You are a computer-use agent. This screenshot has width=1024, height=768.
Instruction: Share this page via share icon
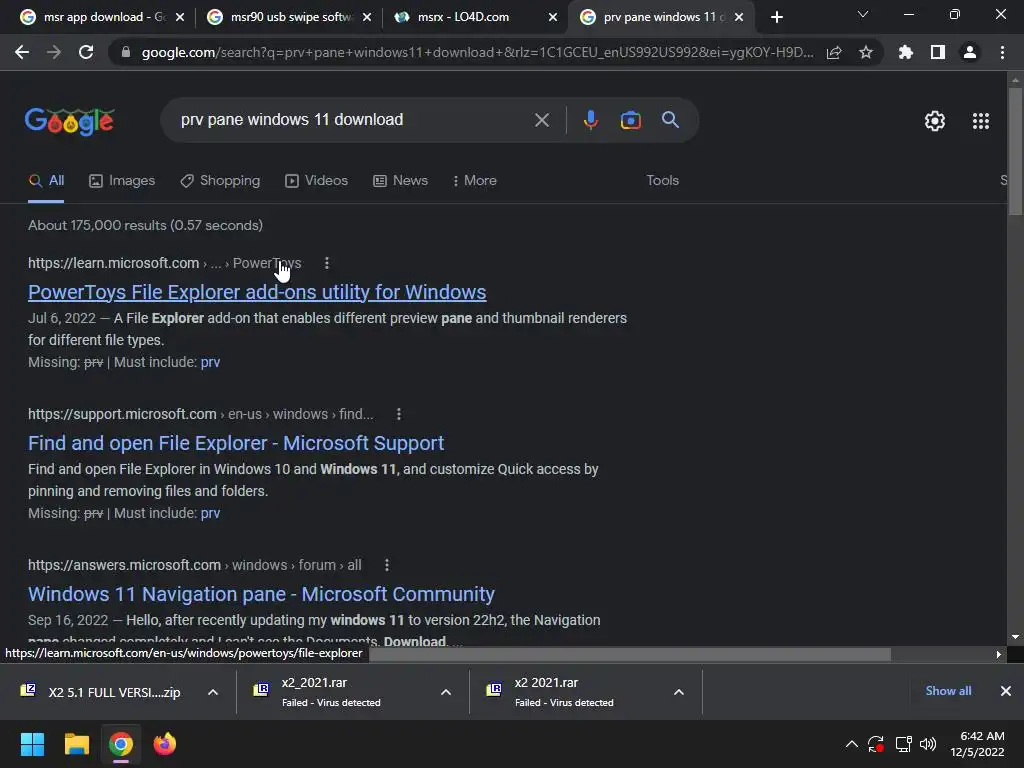(834, 52)
